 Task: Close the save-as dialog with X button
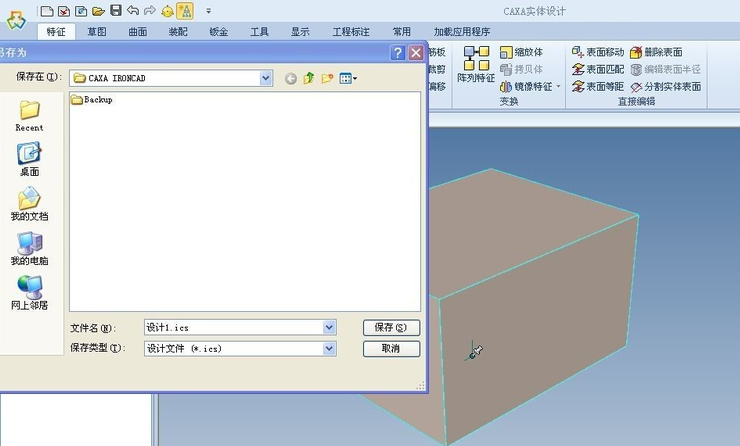click(416, 52)
